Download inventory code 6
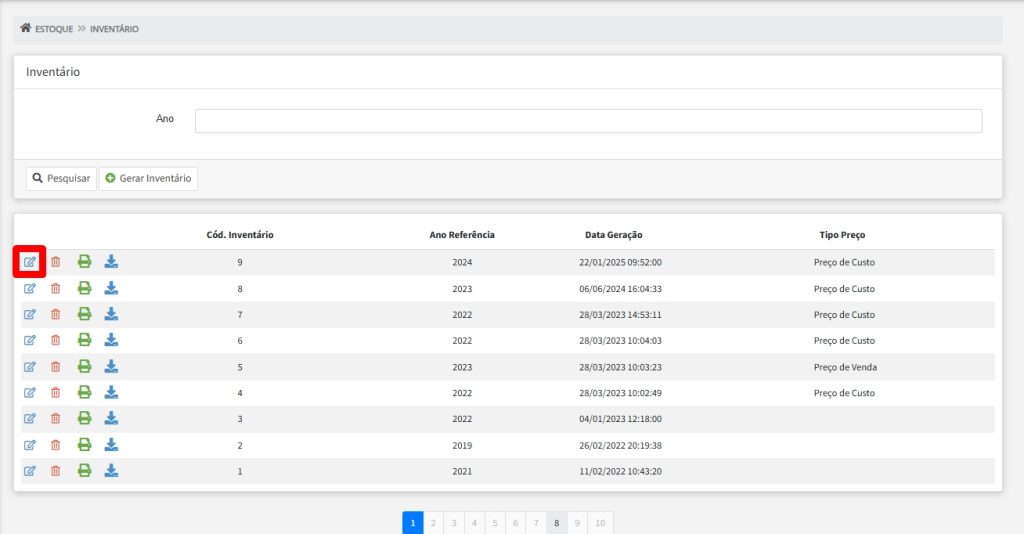This screenshot has width=1024, height=534. [x=111, y=340]
